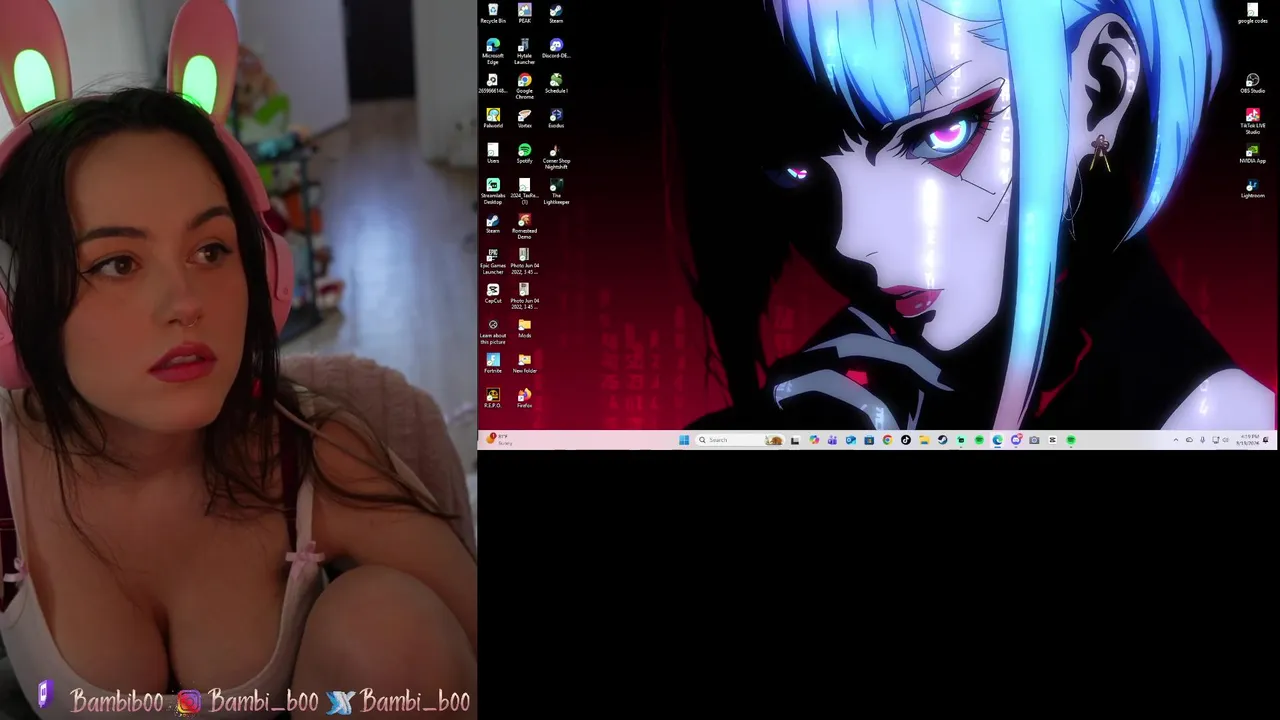Open the desktop file starting 2659866148
Viewport: 1280px width, 720px height.
tap(493, 84)
